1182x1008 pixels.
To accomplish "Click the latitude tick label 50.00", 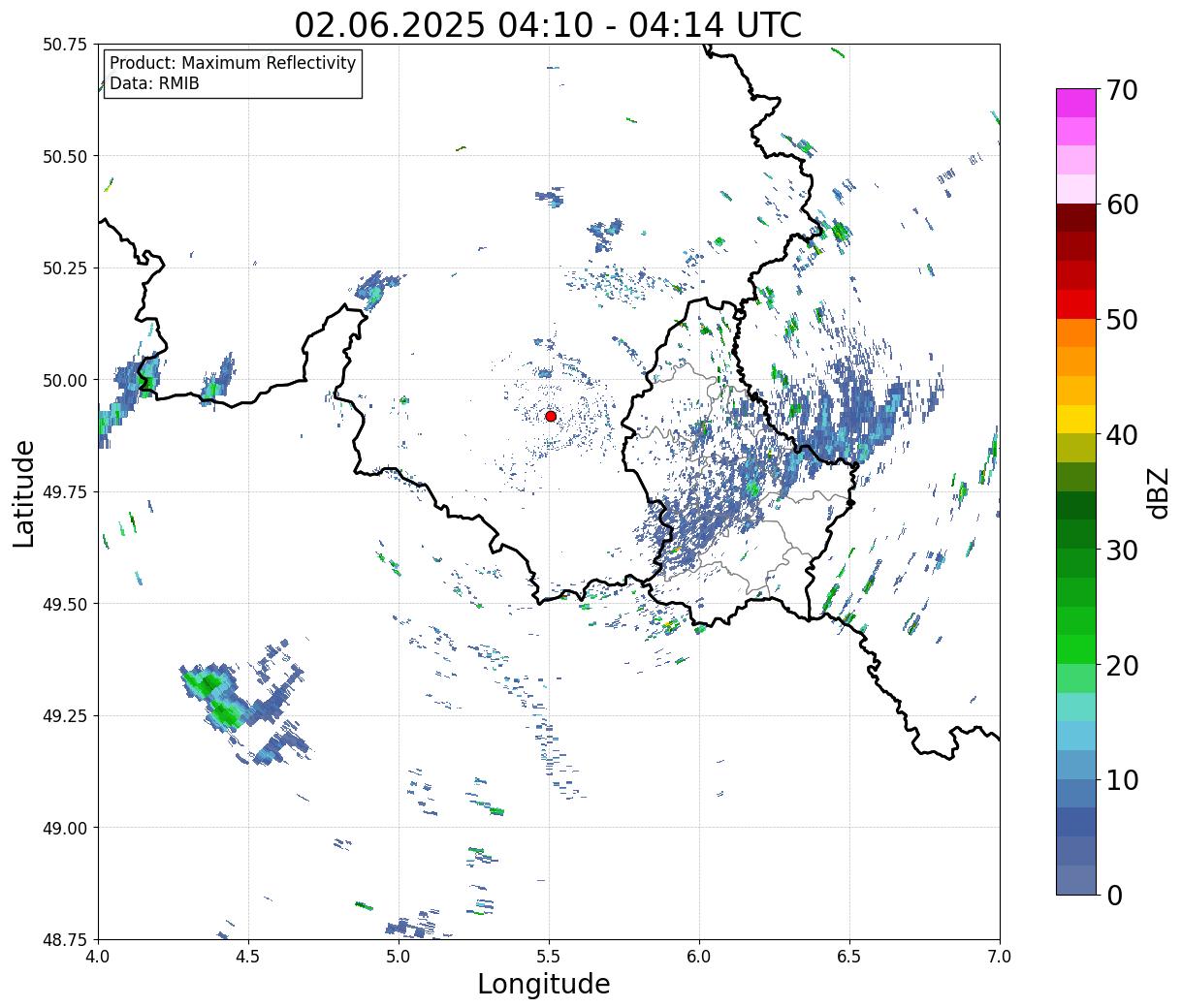I will (x=65, y=380).
